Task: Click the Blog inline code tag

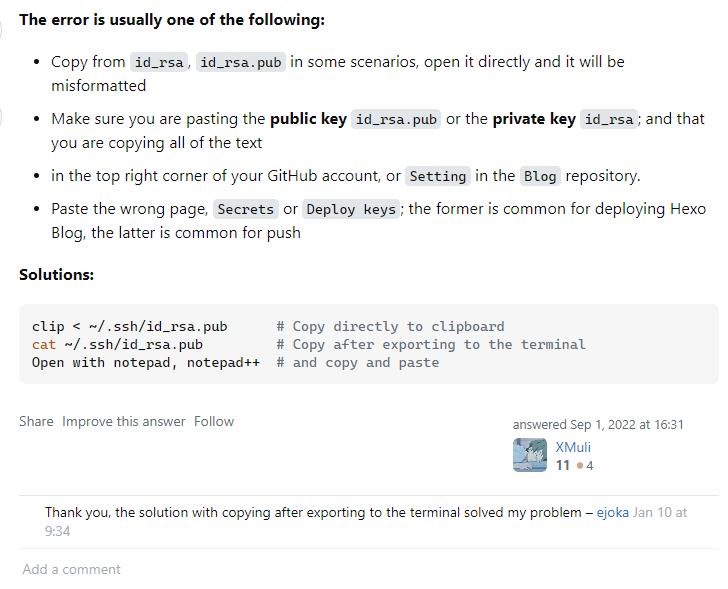Action: [x=540, y=176]
